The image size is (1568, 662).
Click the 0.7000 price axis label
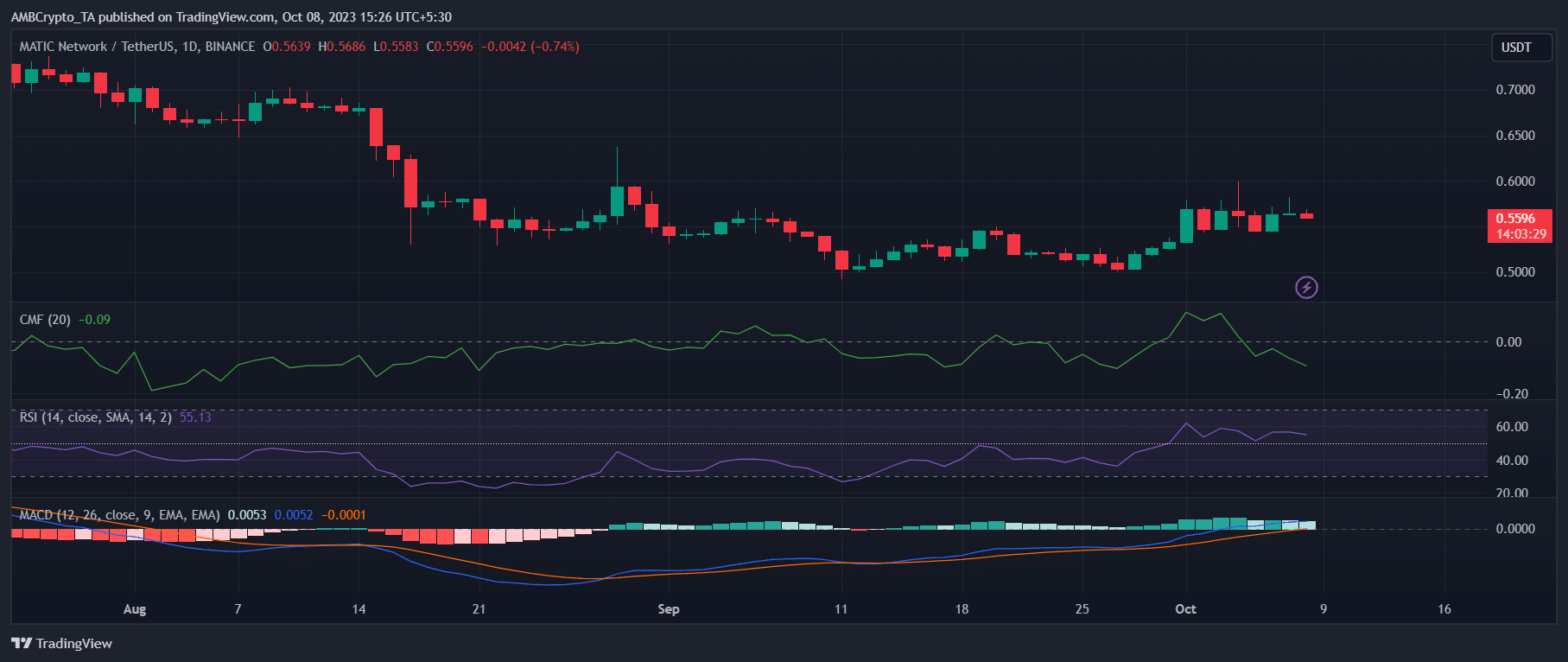[x=1515, y=90]
